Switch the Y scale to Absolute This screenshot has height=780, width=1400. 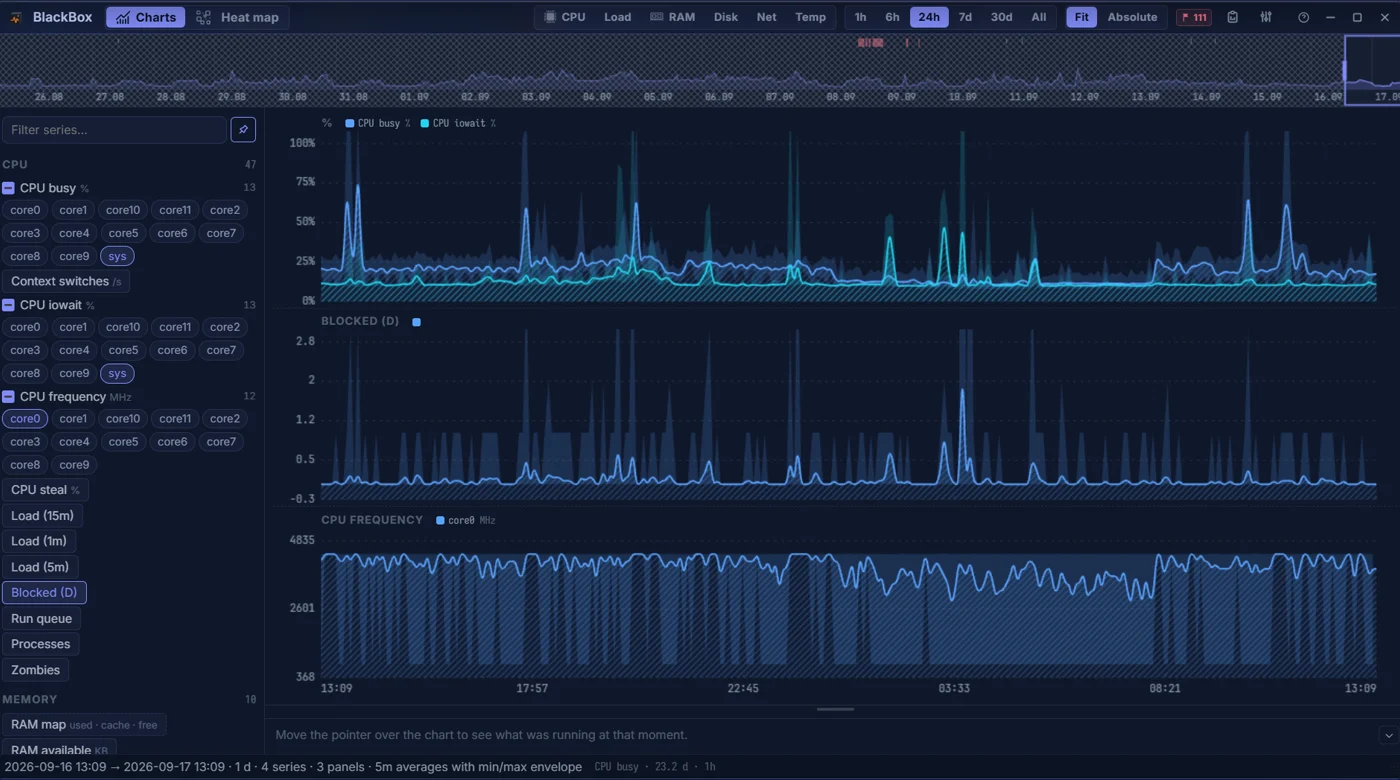point(1132,17)
